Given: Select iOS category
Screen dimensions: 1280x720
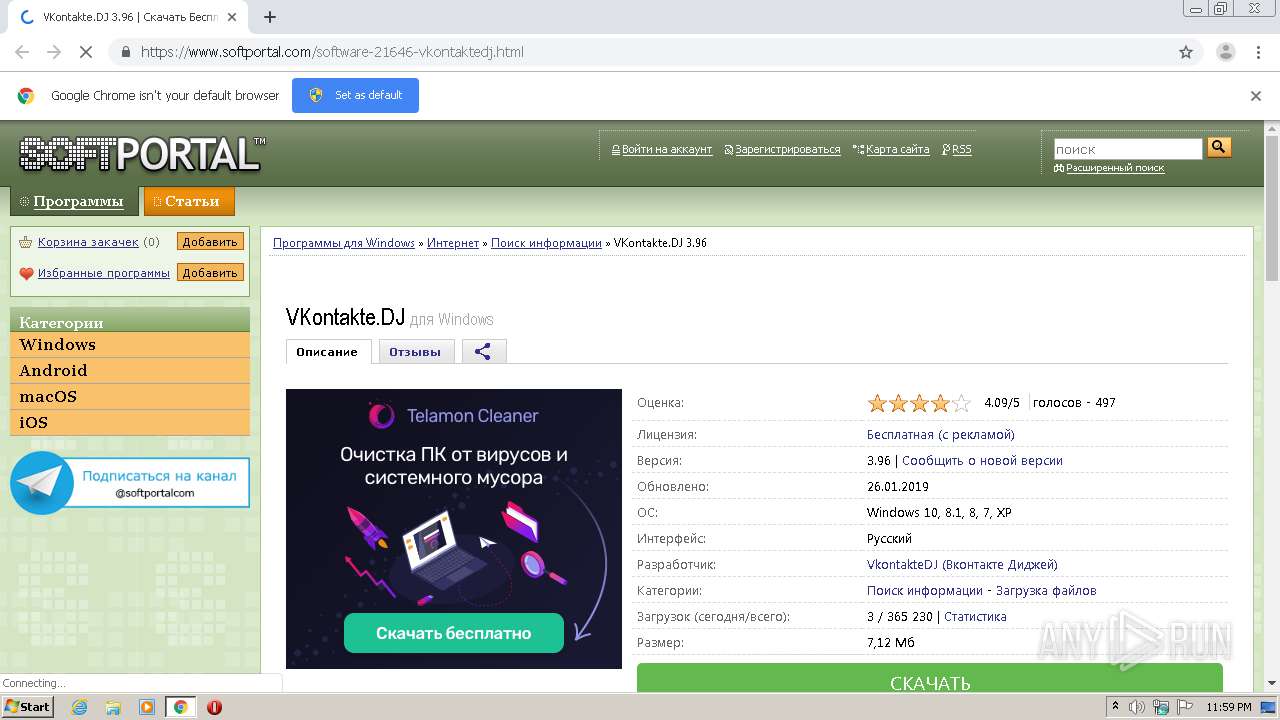Looking at the screenshot, I should pyautogui.click(x=130, y=423).
